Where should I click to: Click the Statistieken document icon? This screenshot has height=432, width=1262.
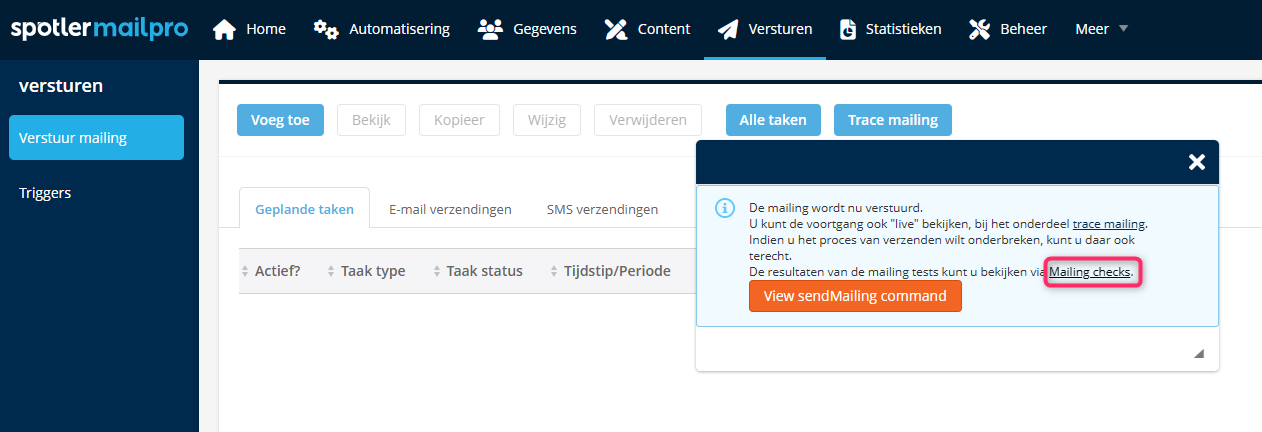coord(848,29)
